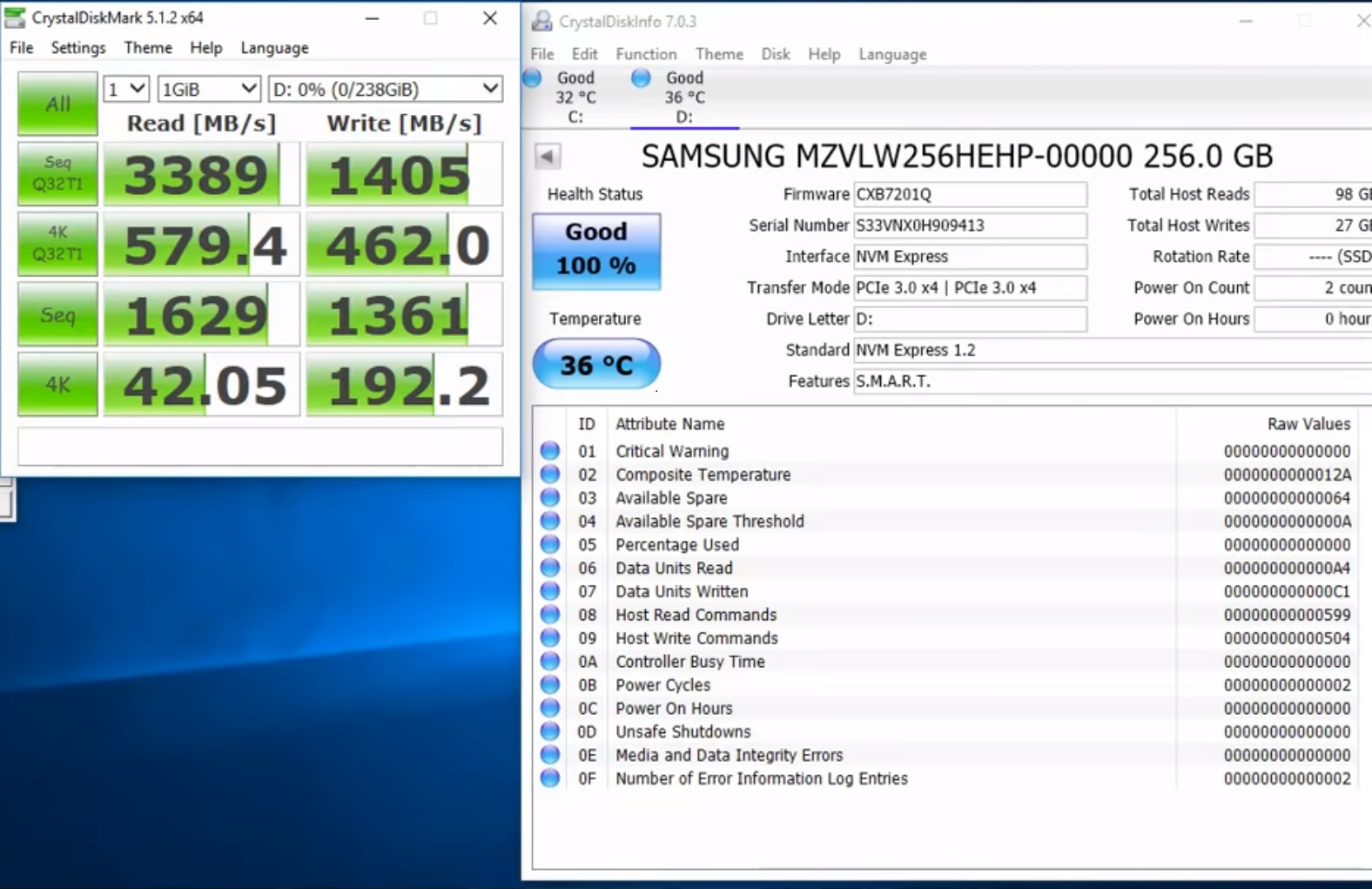Screen dimensions: 1372x889
Task: Click the CrystalDiskInfo app icon in title bar
Action: tap(541, 21)
